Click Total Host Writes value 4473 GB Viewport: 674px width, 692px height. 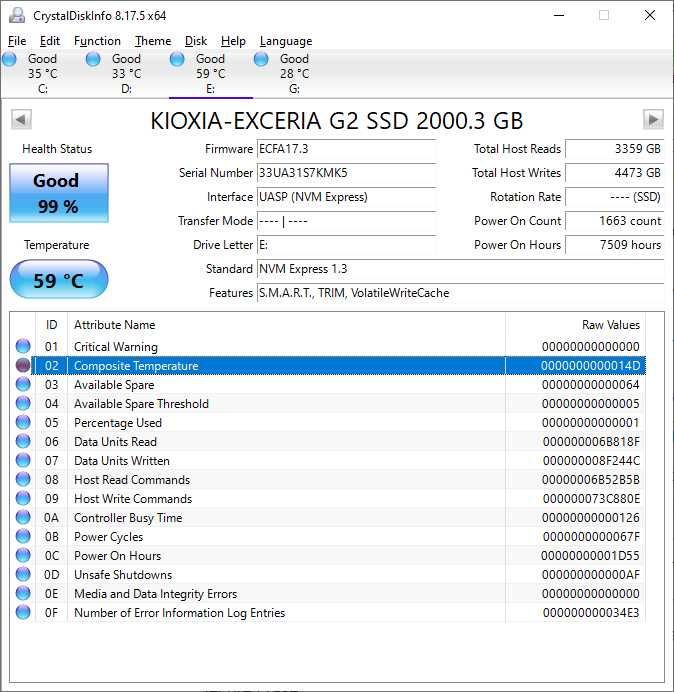pyautogui.click(x=614, y=173)
